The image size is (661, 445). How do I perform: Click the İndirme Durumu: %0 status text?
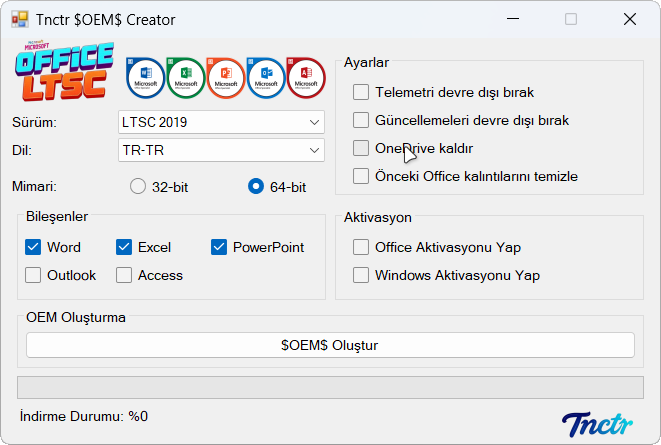coord(83,416)
